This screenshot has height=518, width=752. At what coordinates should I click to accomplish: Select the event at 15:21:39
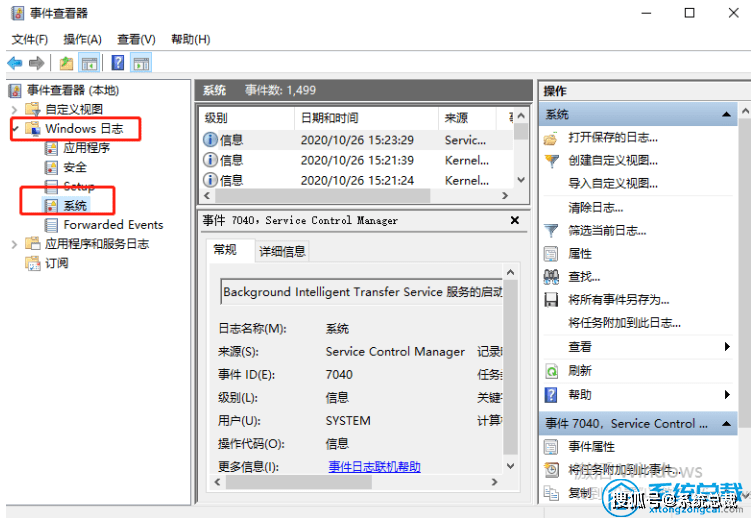coord(356,160)
